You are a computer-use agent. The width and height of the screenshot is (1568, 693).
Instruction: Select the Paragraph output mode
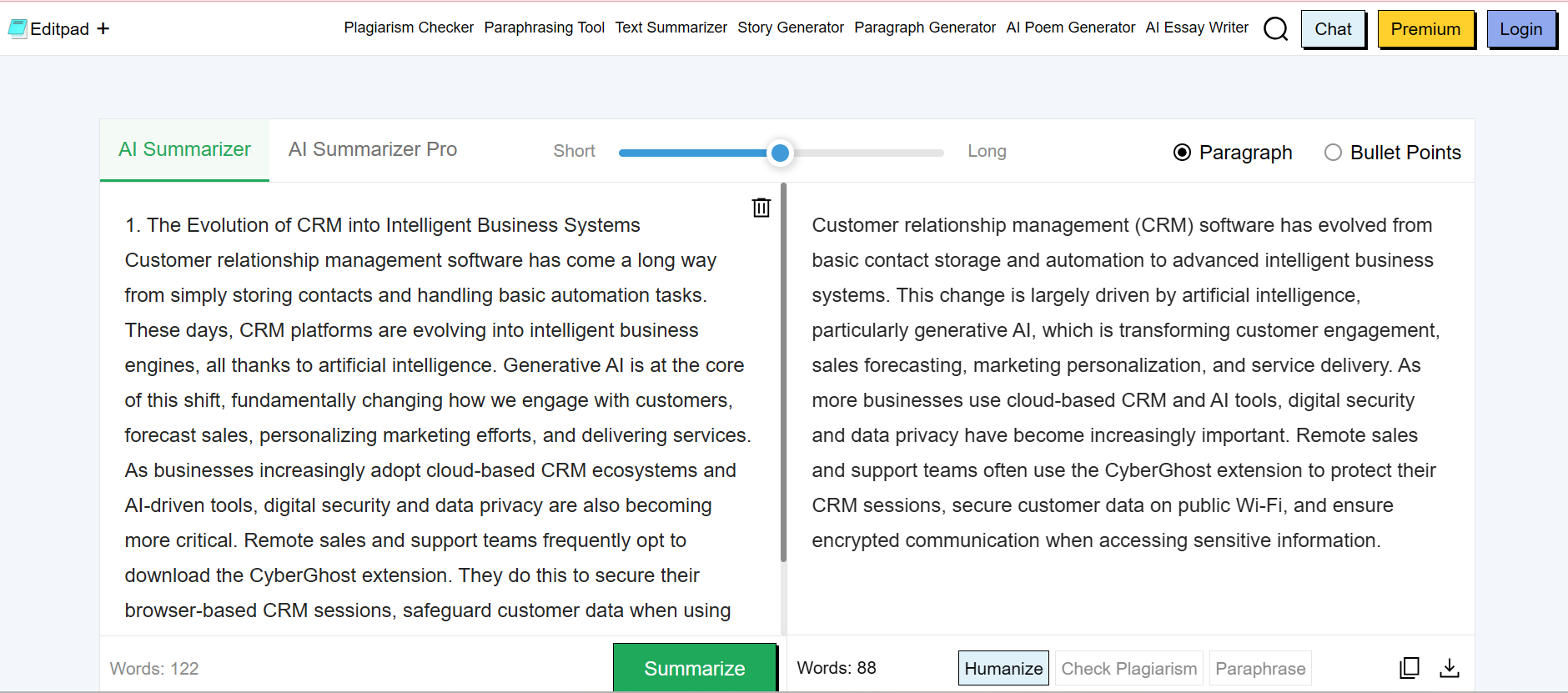pyautogui.click(x=1182, y=153)
